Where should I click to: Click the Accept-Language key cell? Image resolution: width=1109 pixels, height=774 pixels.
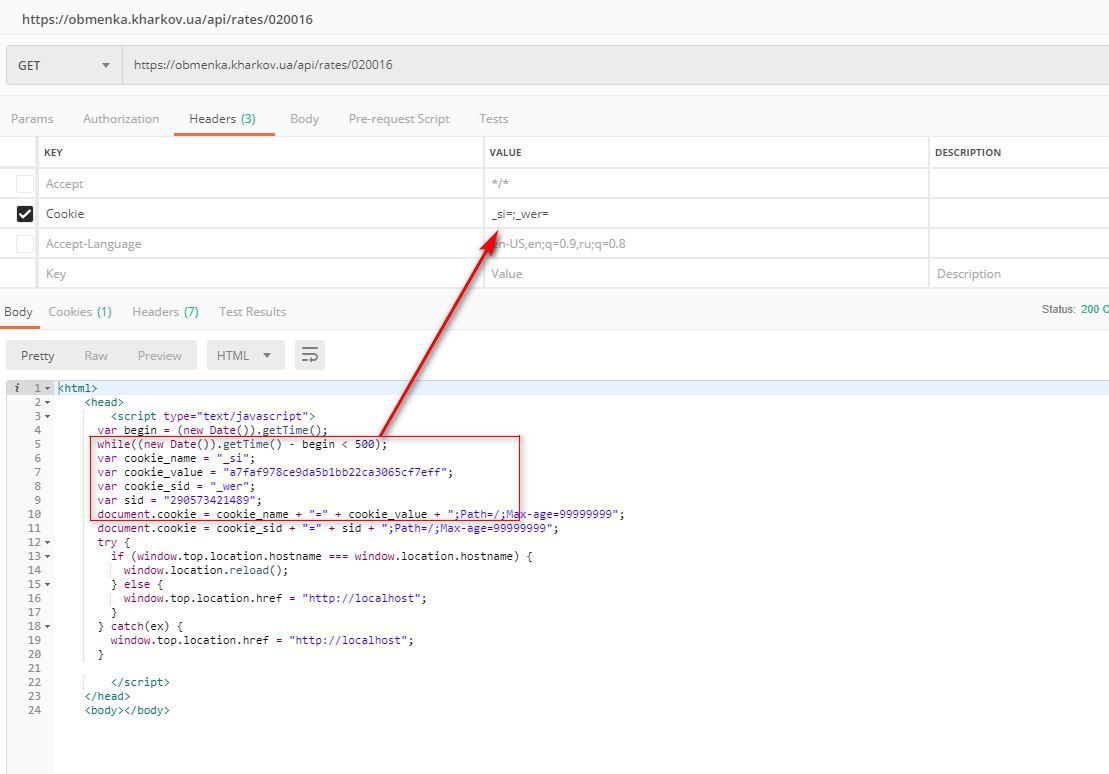tap(260, 244)
